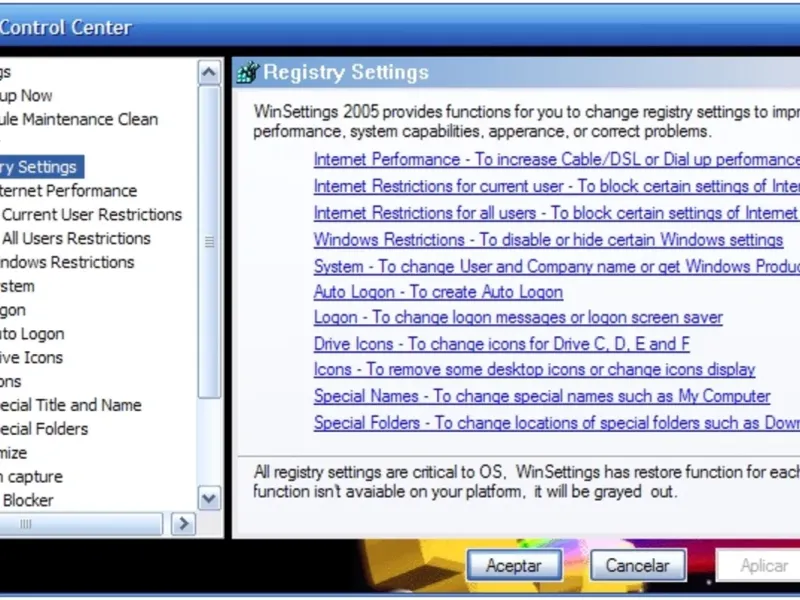Open the Drive Icons link
The height and width of the screenshot is (600, 800).
click(502, 344)
